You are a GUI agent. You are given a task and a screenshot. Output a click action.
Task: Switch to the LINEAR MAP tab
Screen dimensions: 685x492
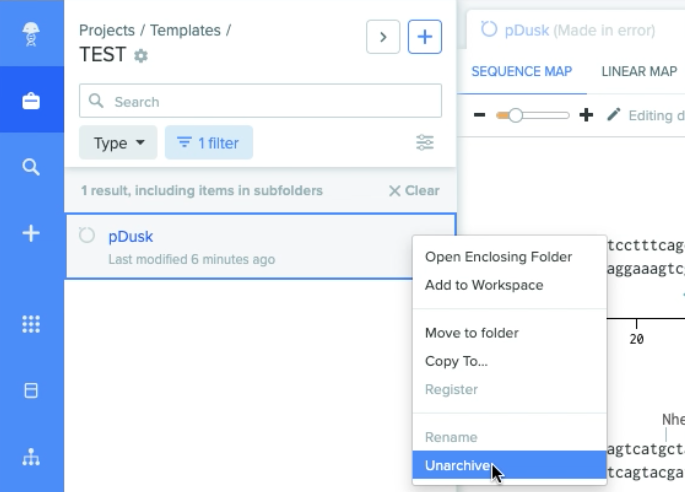[x=639, y=71]
